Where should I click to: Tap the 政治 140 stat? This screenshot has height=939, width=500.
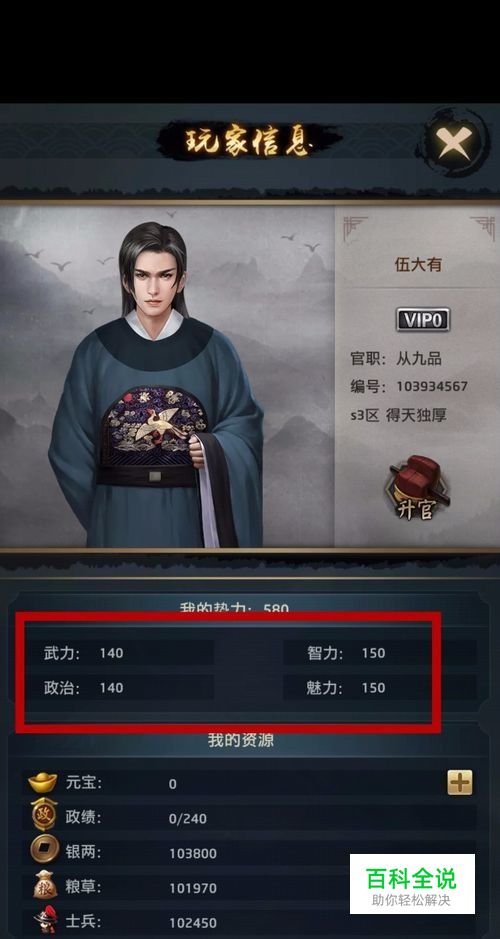[x=84, y=687]
